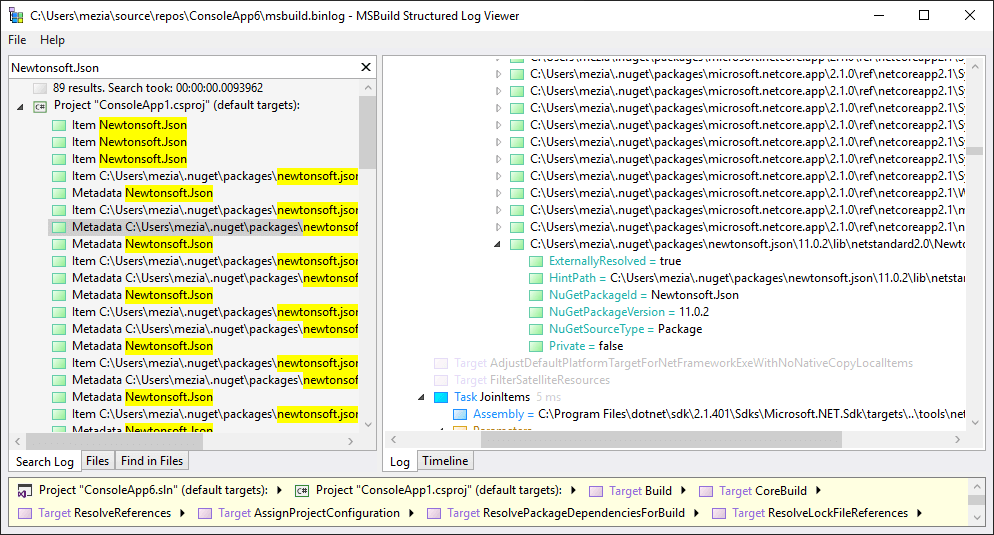Open dropdown arrow after Target CoreBuild breadcrumb
The image size is (994, 535).
(818, 491)
